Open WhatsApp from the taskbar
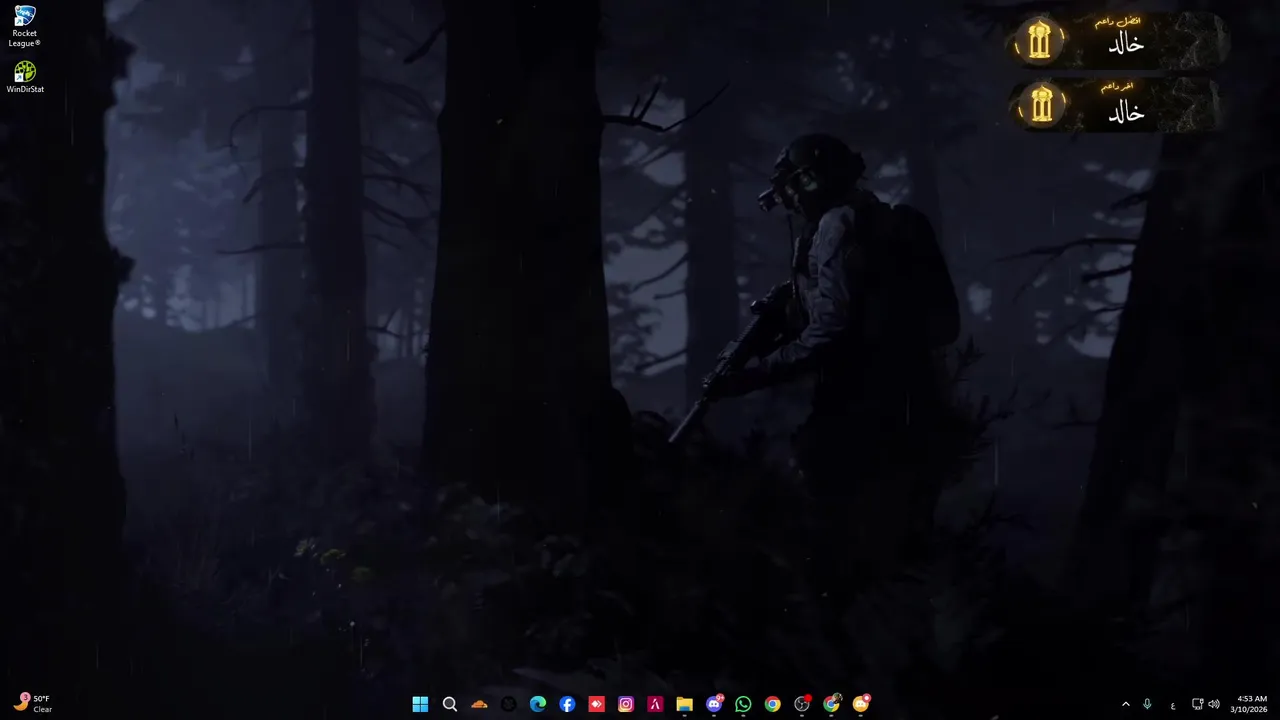This screenshot has height=720, width=1280. pos(743,704)
